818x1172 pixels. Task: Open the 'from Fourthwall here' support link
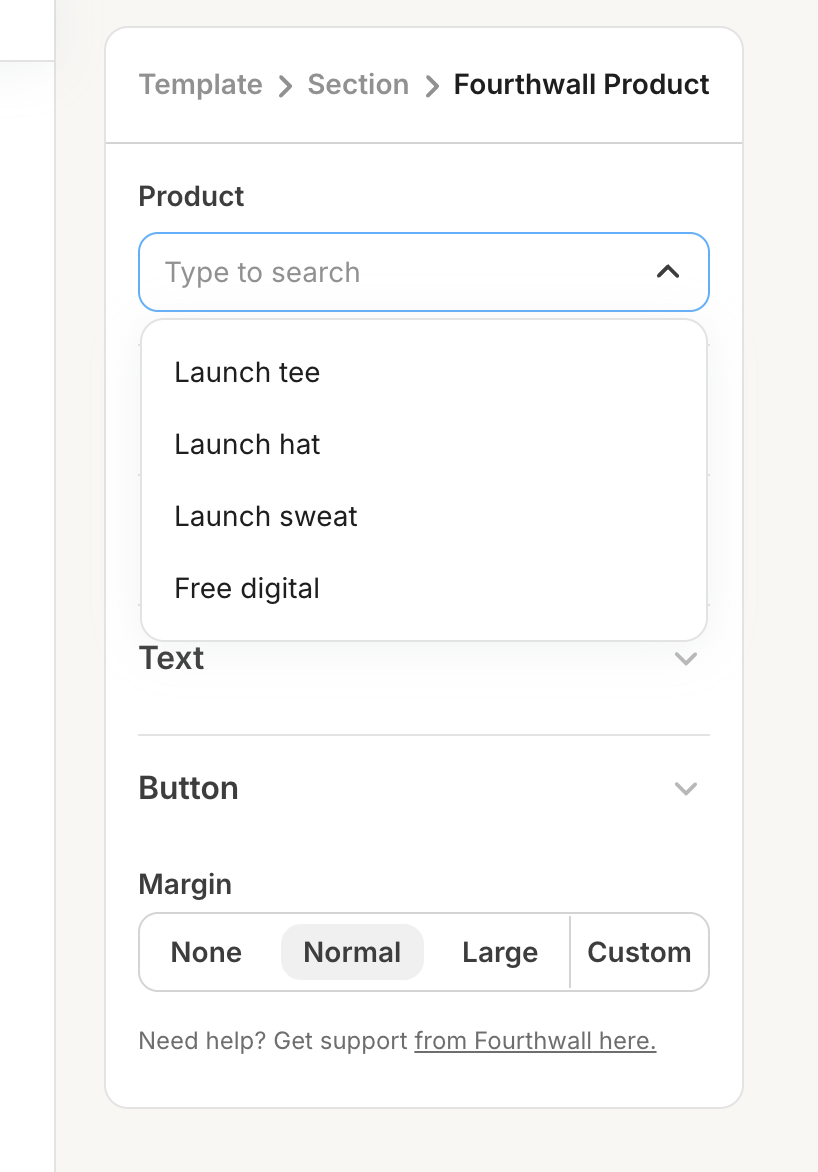[535, 1041]
